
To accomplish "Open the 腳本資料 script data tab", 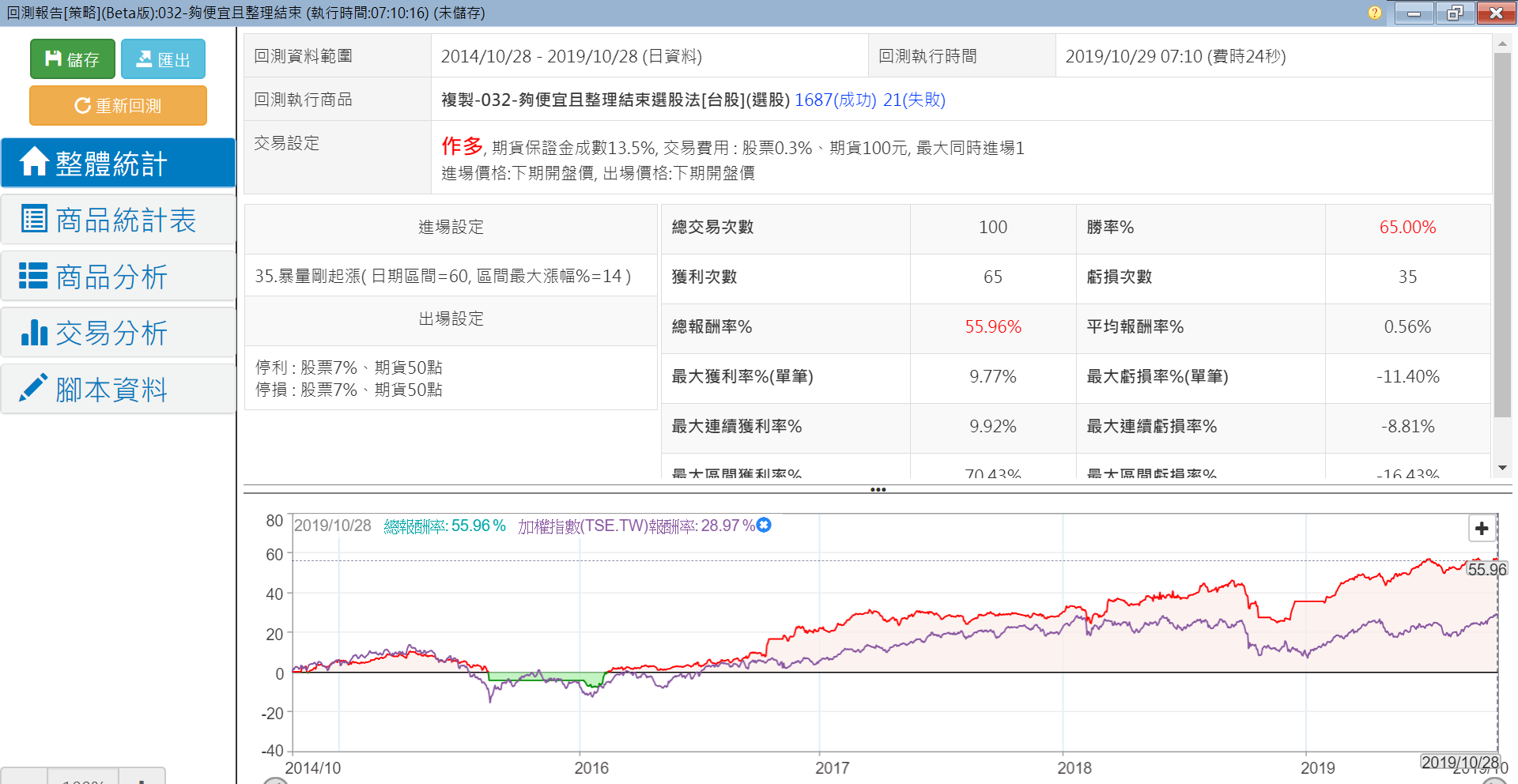I will pos(119,390).
